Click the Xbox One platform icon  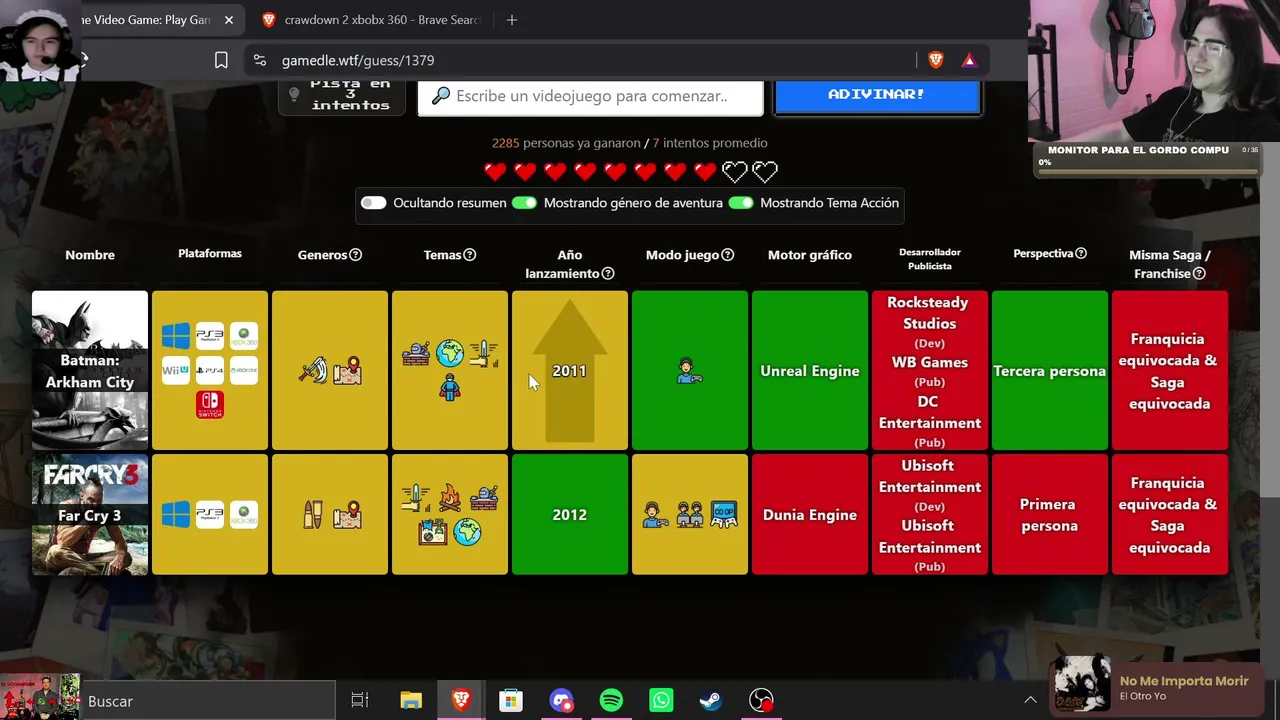click(x=244, y=370)
